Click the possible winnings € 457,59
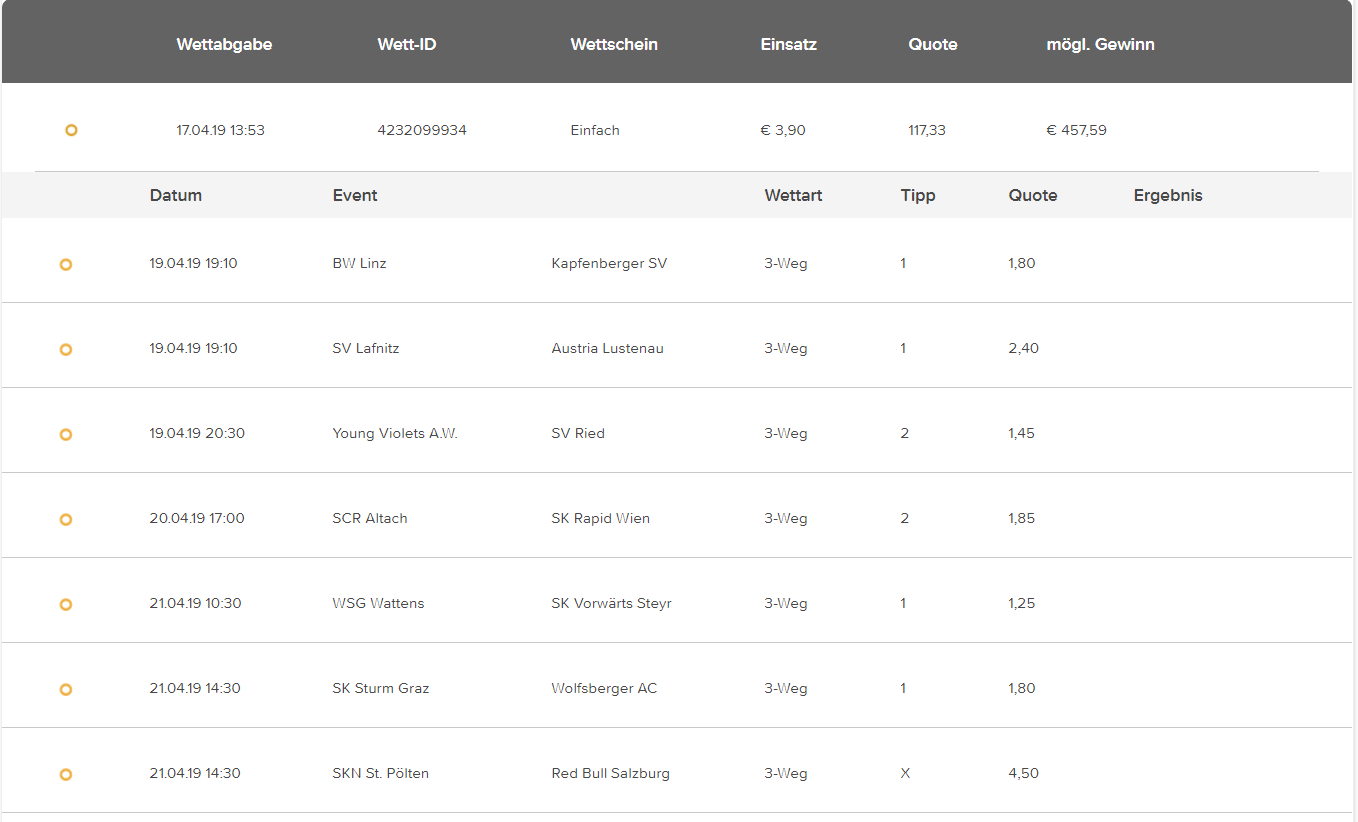 click(x=1076, y=130)
